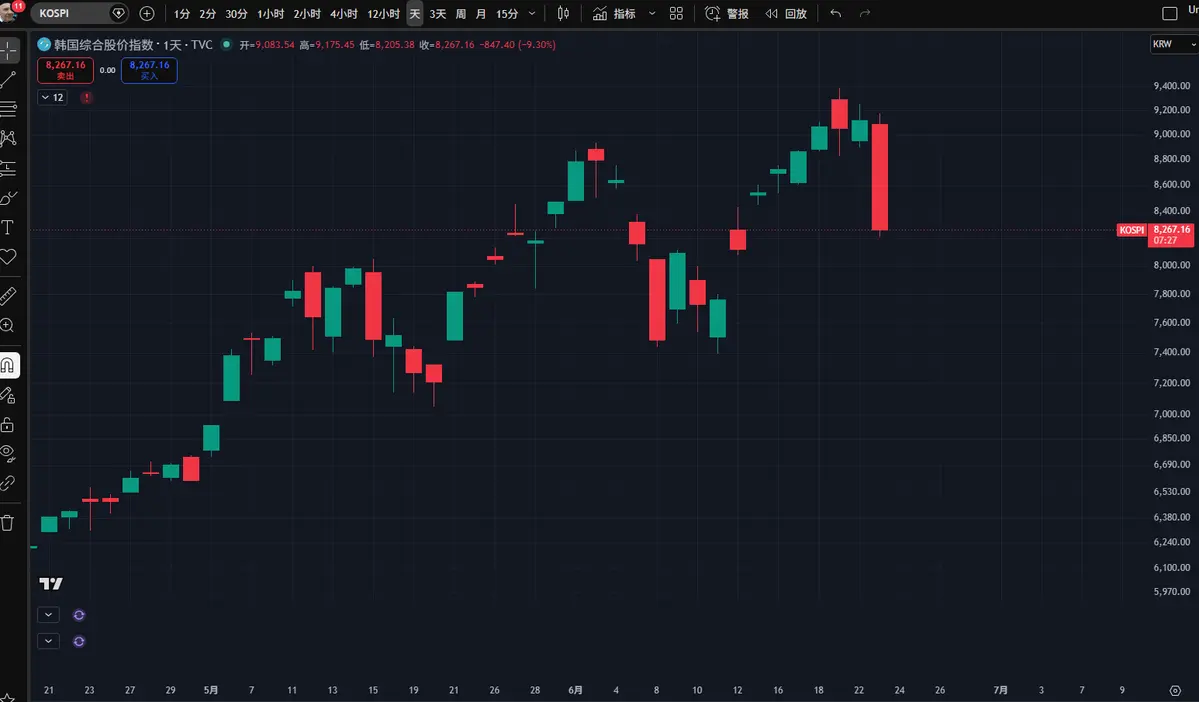The width and height of the screenshot is (1199, 702).
Task: Switch to 周 weekly timeframe
Action: pyautogui.click(x=460, y=14)
